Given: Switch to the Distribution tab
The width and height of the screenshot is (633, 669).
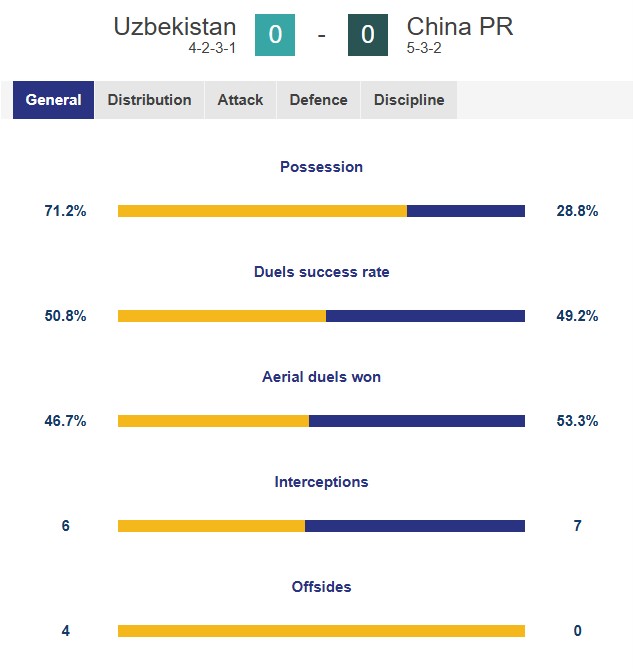Looking at the screenshot, I should pyautogui.click(x=149, y=100).
